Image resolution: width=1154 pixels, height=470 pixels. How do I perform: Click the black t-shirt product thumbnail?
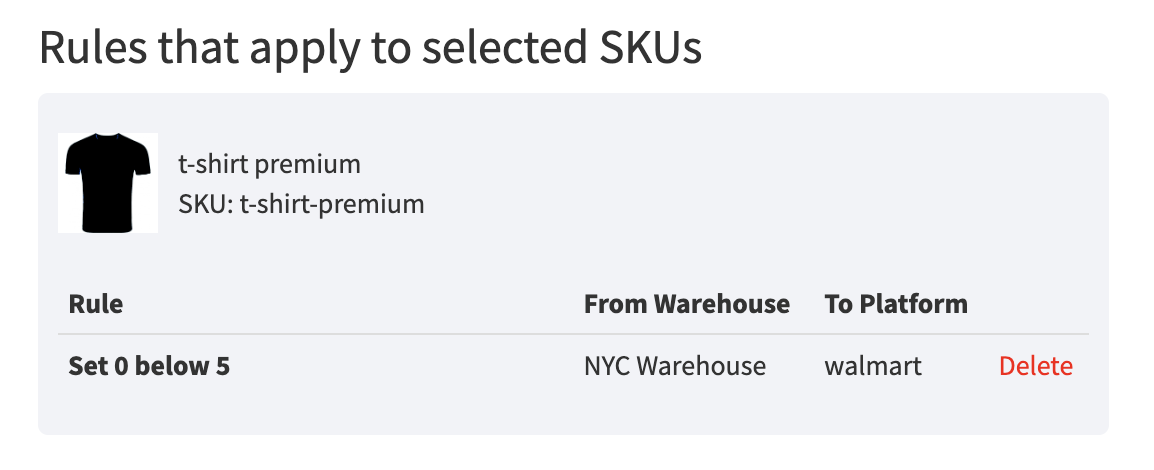108,183
